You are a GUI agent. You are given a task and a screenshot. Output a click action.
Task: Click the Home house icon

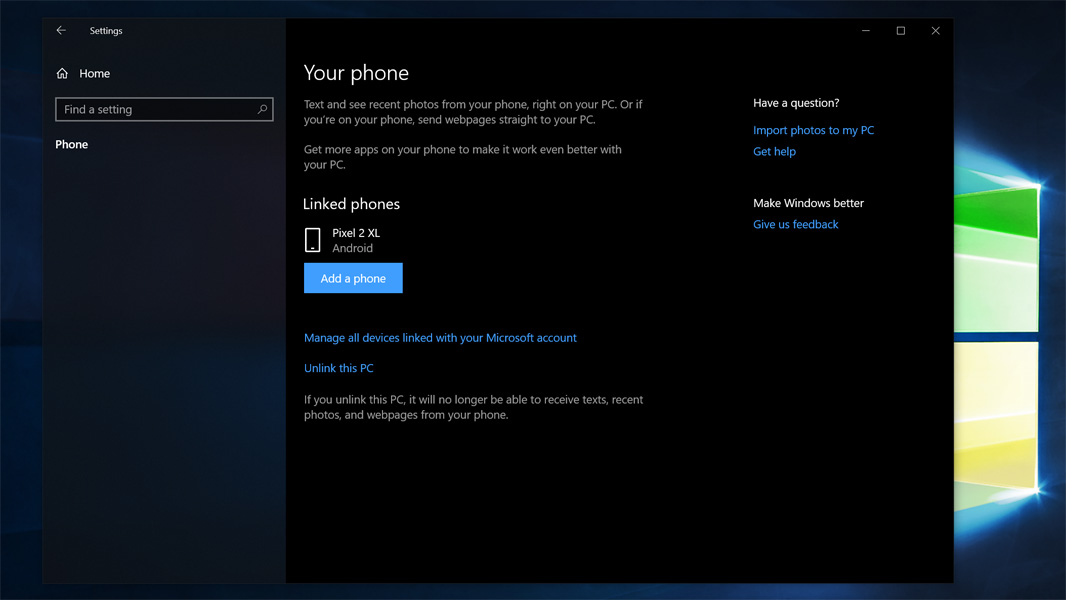[62, 74]
